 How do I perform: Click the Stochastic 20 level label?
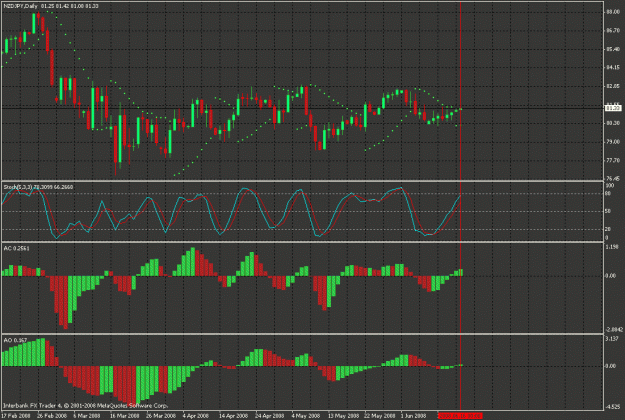pyautogui.click(x=608, y=229)
